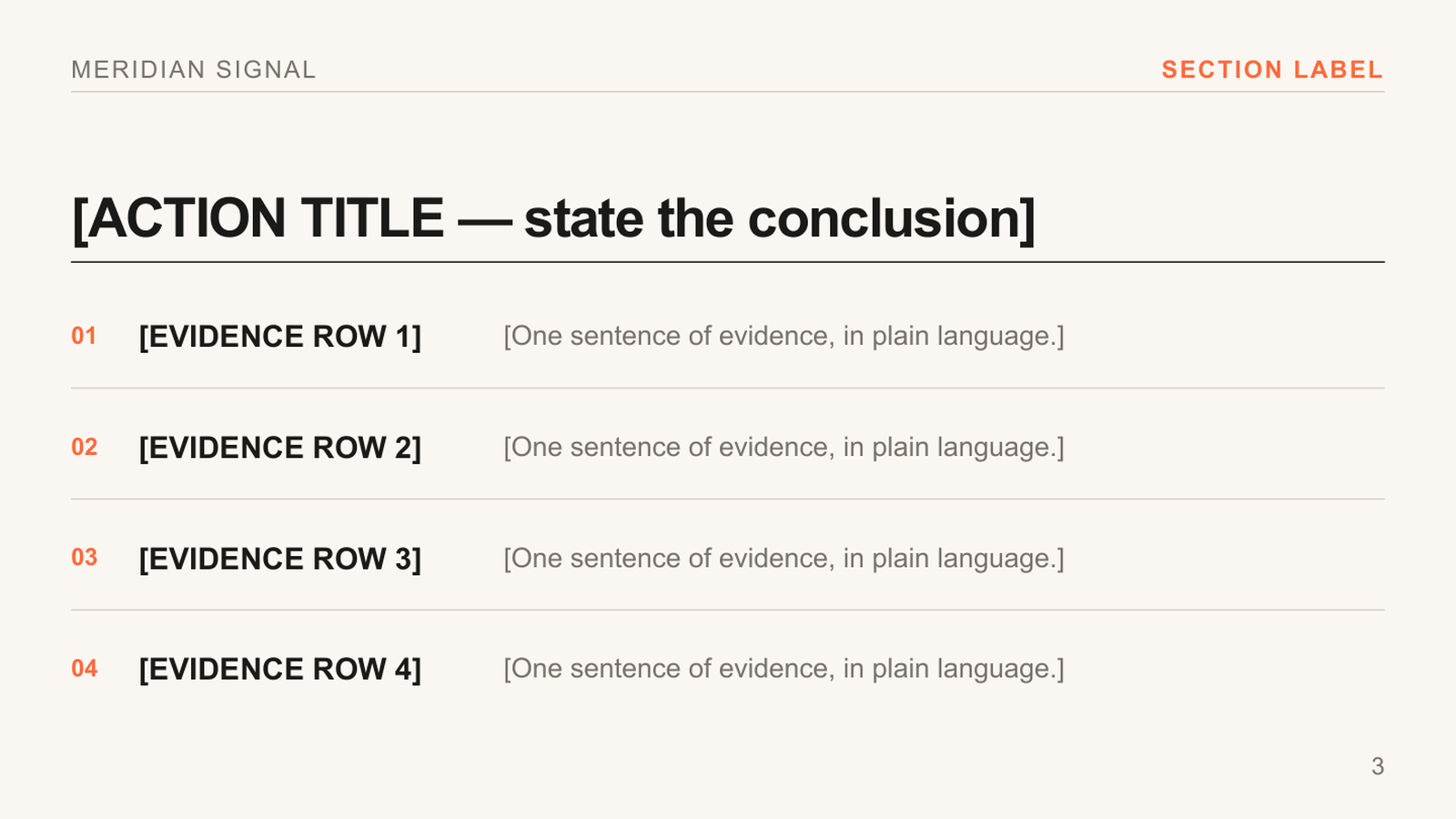1456x819 pixels.
Task: Click the divider line below row 01
Action: [x=728, y=389]
